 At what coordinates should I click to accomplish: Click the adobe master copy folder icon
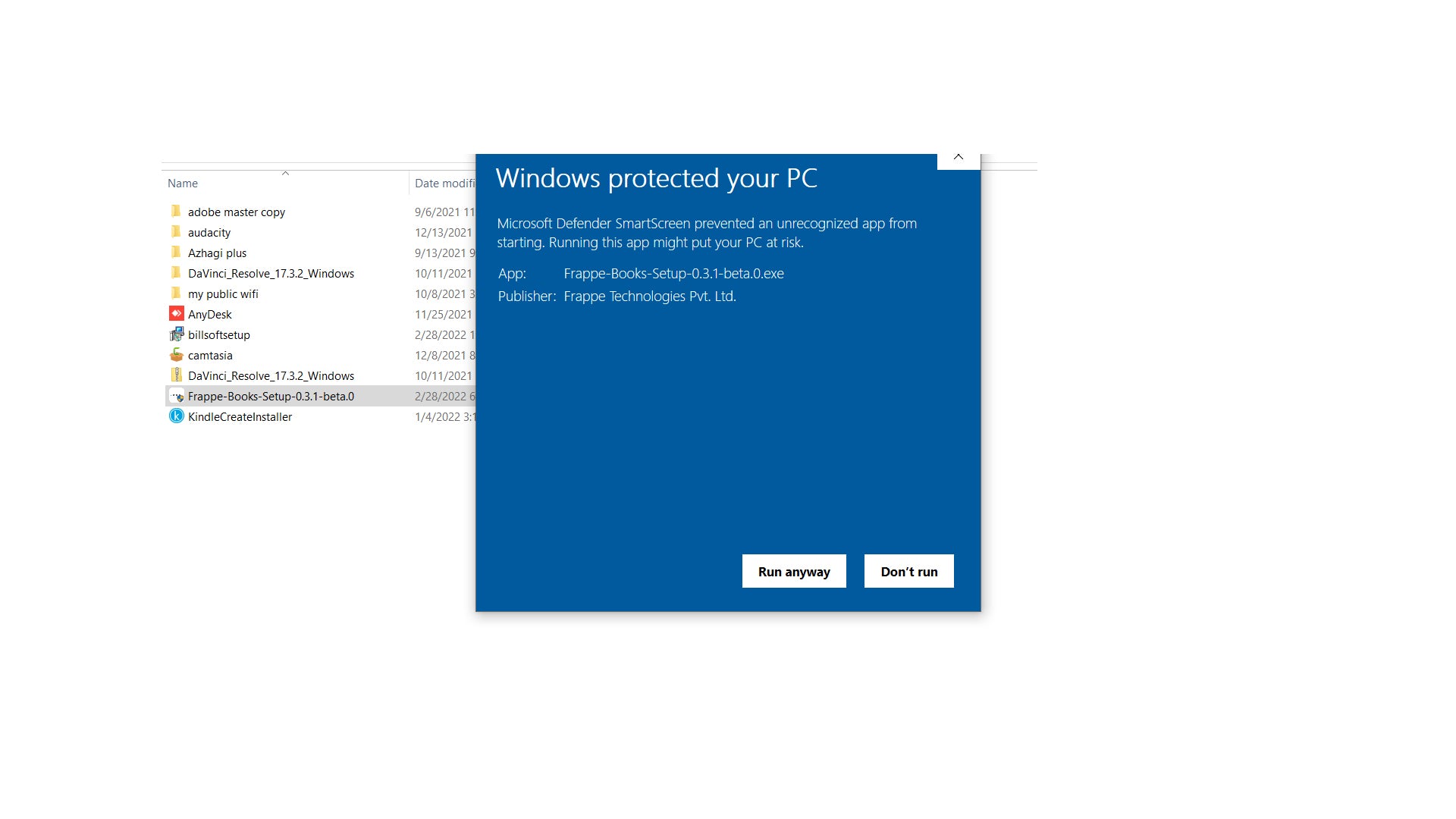(176, 212)
